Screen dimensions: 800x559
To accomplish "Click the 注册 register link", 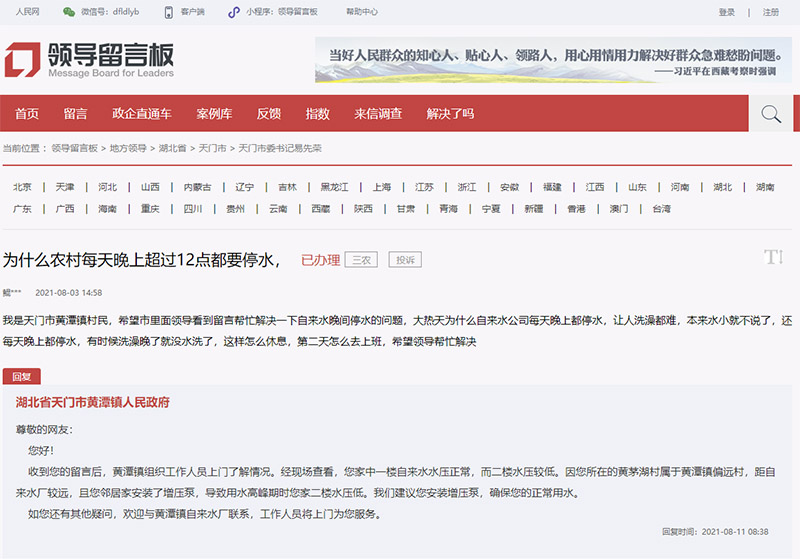I will point(771,13).
